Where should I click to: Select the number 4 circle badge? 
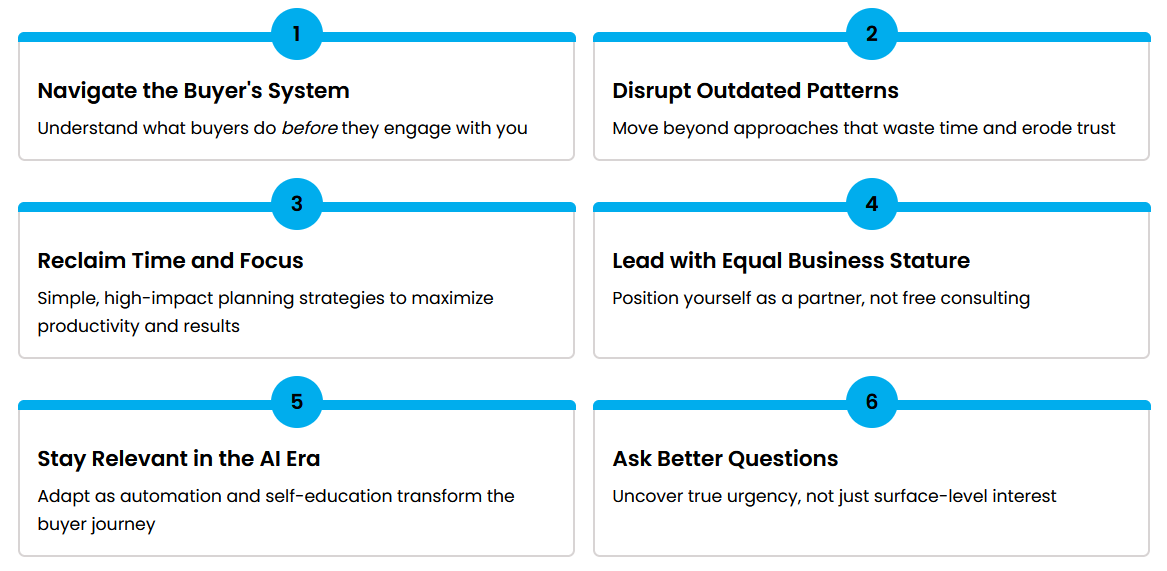tap(872, 204)
